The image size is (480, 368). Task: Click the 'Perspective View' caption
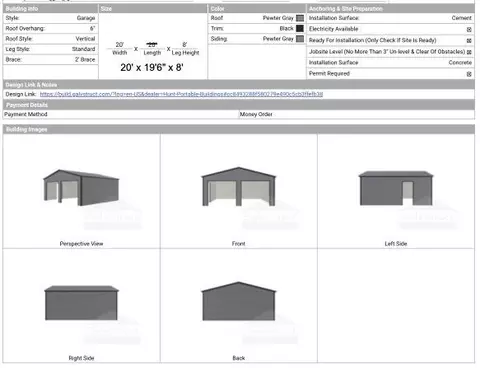coord(81,244)
